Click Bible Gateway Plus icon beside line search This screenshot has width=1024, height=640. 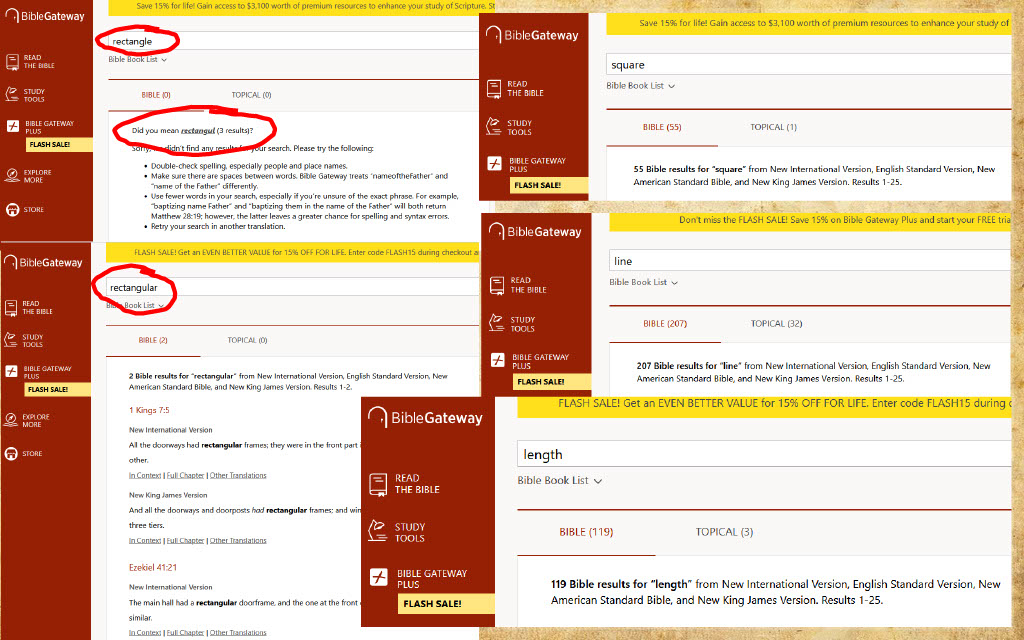click(497, 361)
